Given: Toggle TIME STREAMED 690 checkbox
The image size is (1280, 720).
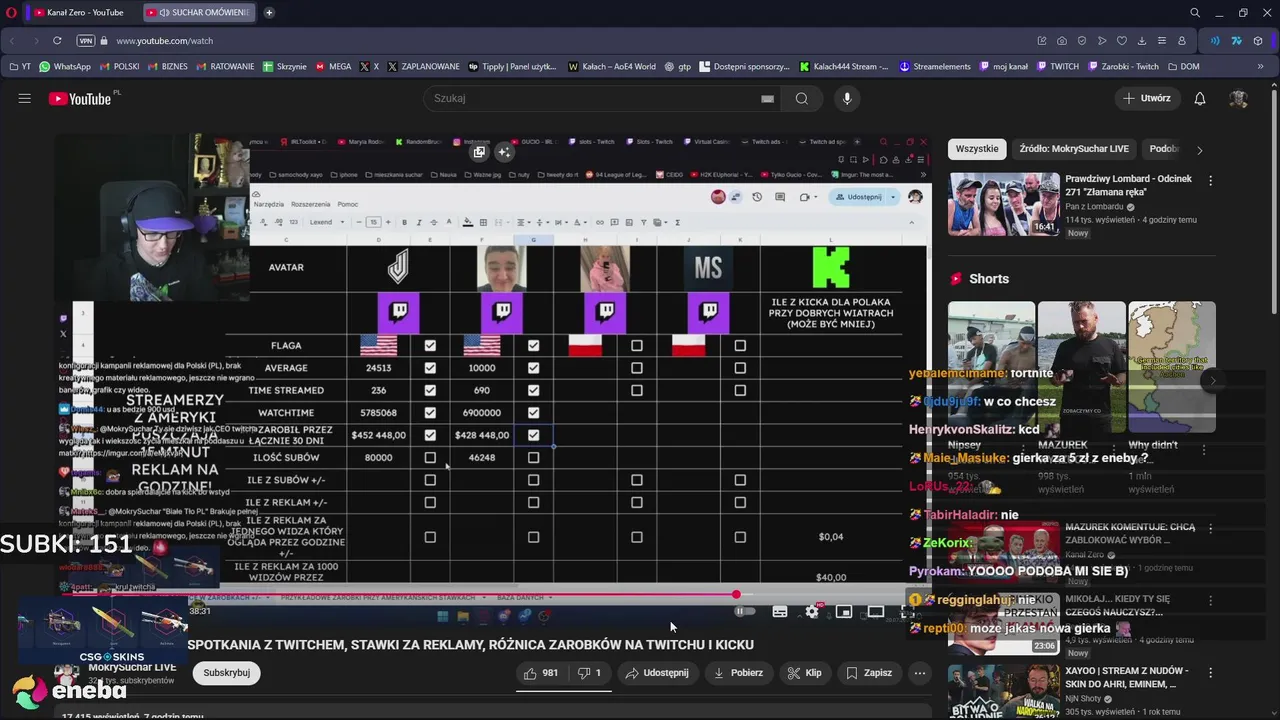Looking at the screenshot, I should click(x=533, y=390).
